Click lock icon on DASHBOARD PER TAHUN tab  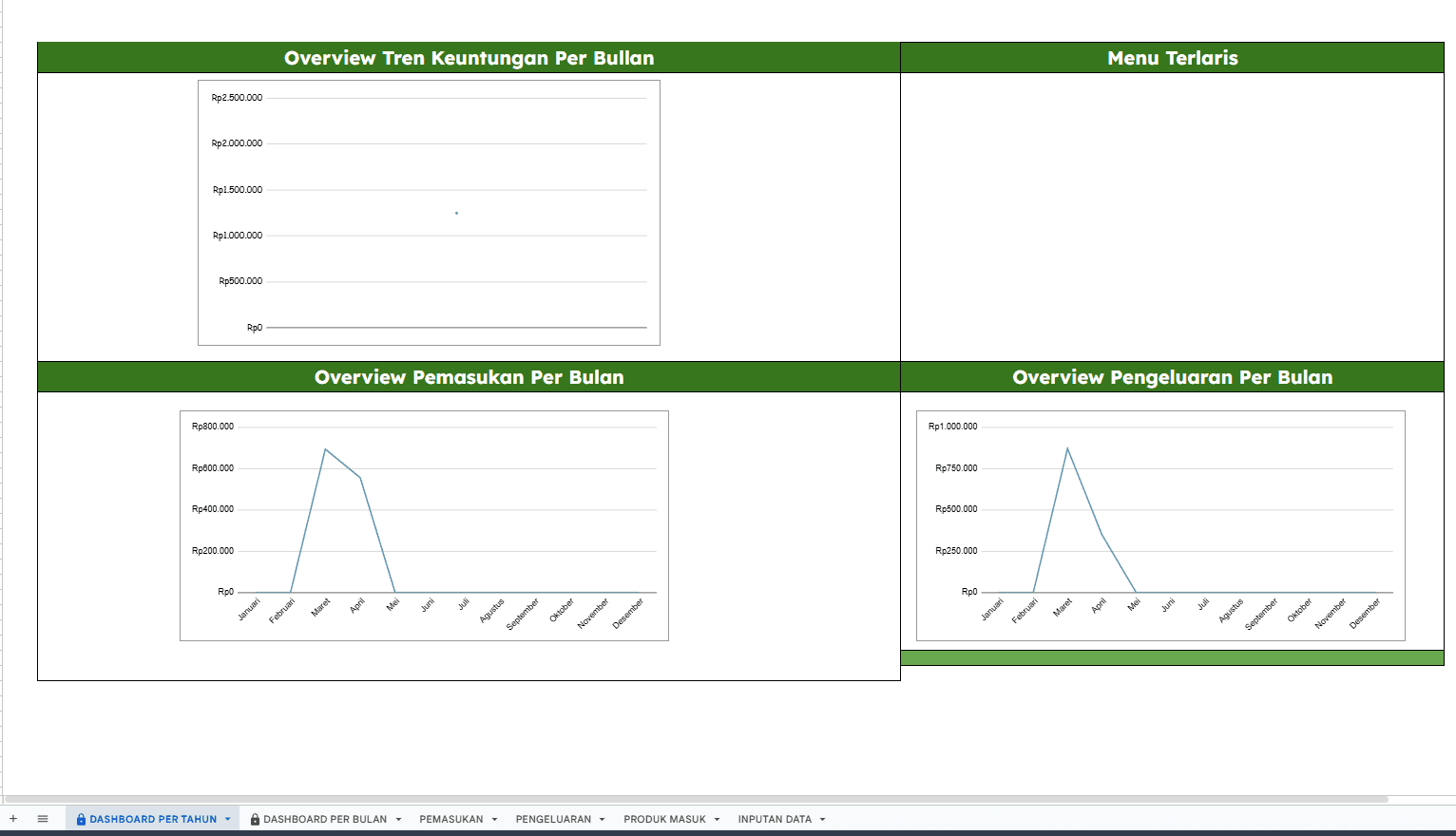tap(81, 819)
